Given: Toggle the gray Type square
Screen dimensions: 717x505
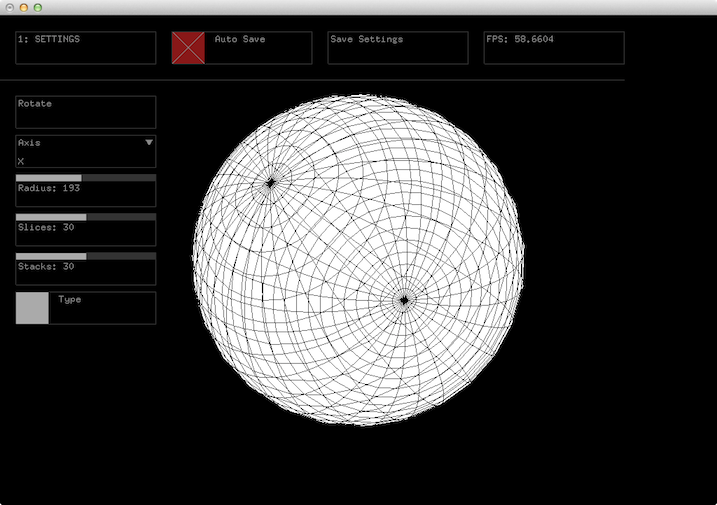Looking at the screenshot, I should point(32,308).
